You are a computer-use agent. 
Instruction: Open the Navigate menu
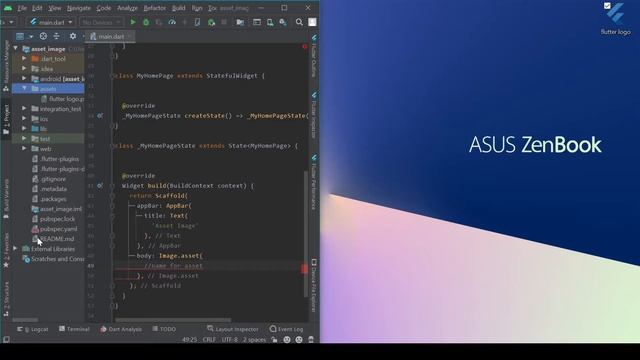coord(79,8)
